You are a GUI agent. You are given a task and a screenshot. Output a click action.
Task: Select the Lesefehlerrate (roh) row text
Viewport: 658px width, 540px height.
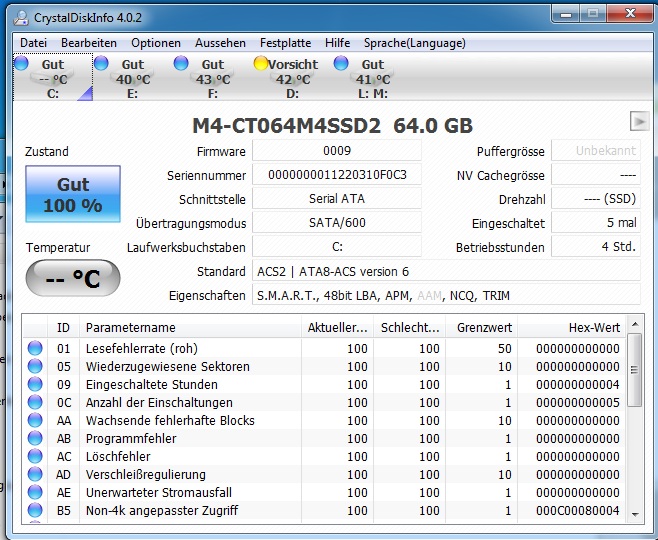click(x=141, y=349)
